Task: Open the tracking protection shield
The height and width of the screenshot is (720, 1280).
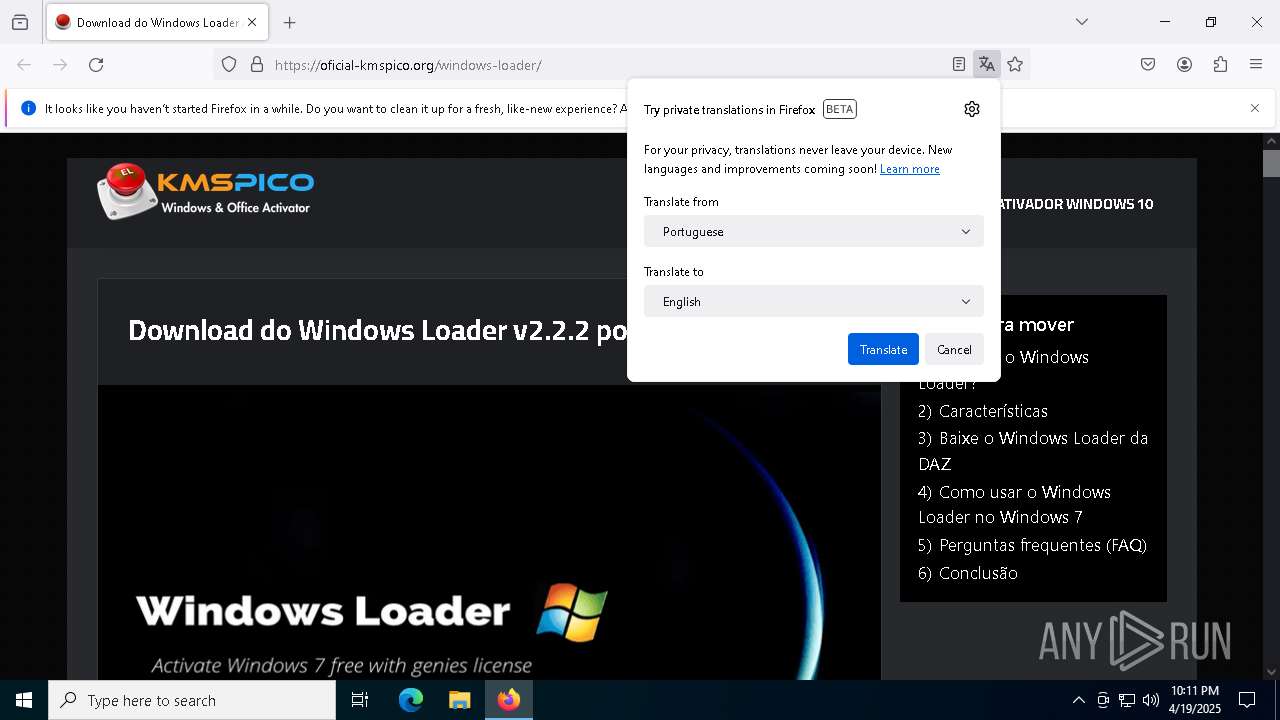Action: click(x=229, y=65)
